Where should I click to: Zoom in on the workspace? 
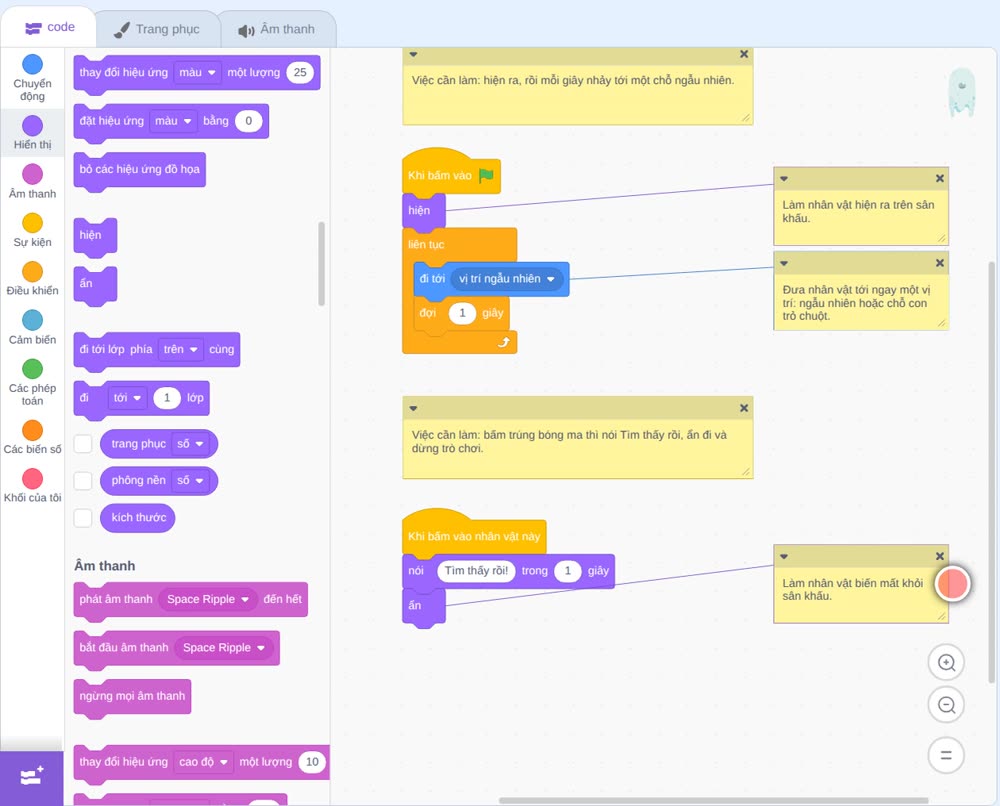pyautogui.click(x=946, y=663)
